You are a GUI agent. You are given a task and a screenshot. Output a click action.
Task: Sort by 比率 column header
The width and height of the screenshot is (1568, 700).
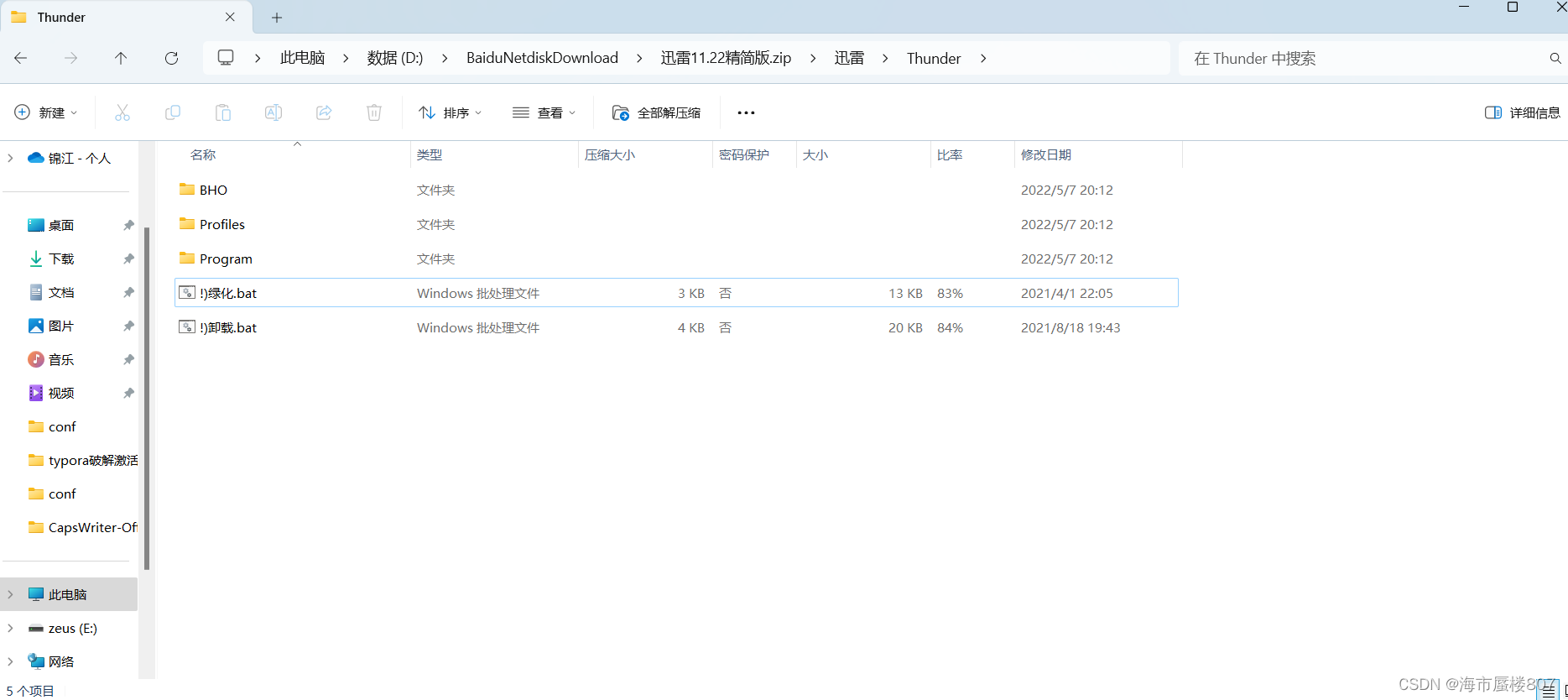(950, 154)
